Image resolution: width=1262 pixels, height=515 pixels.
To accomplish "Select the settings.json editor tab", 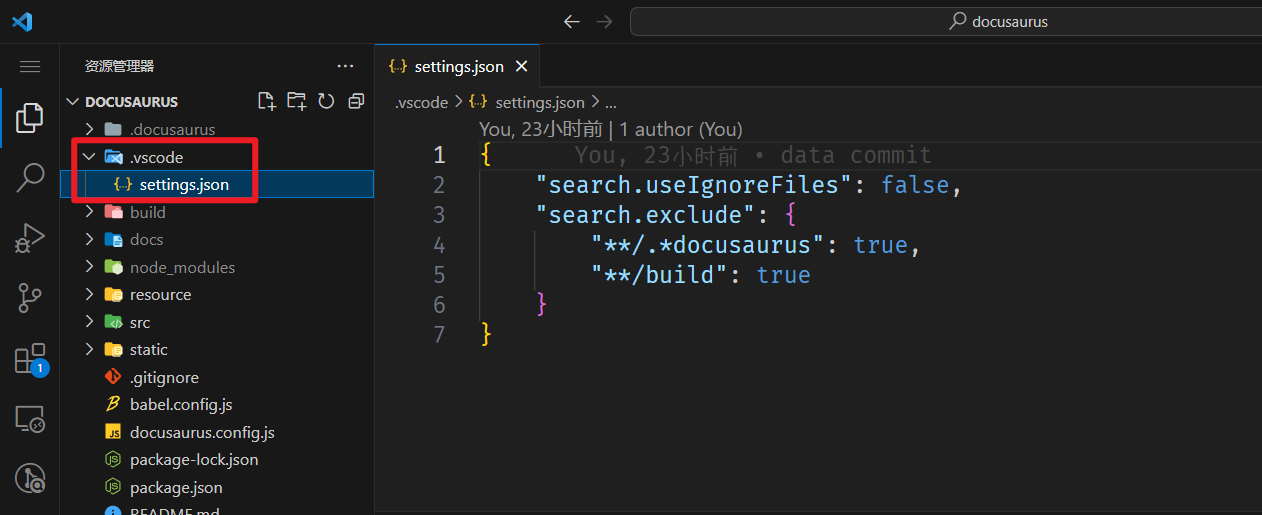I will [457, 67].
